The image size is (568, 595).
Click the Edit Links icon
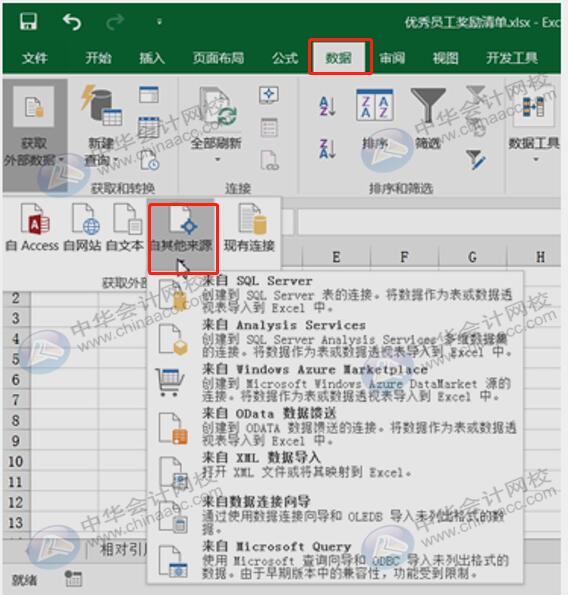(269, 160)
